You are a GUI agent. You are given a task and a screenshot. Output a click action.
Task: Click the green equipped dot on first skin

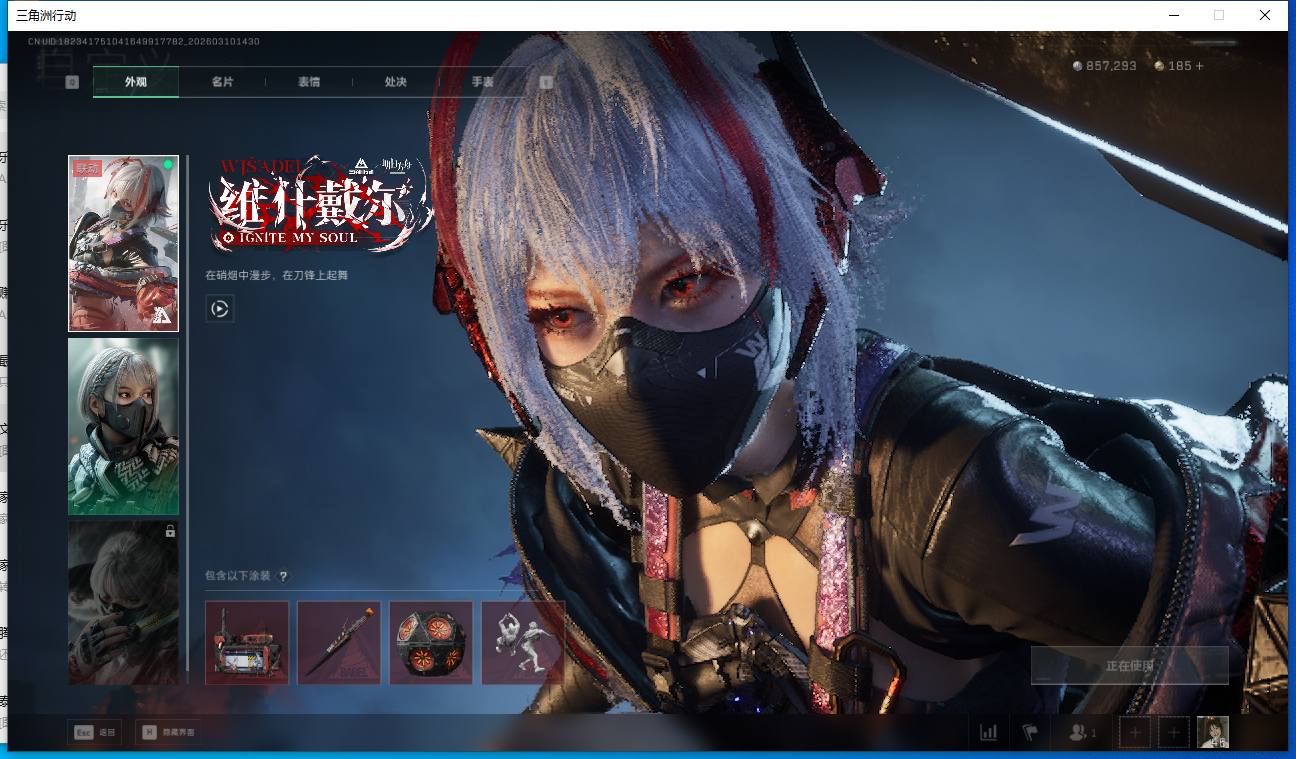(x=168, y=165)
